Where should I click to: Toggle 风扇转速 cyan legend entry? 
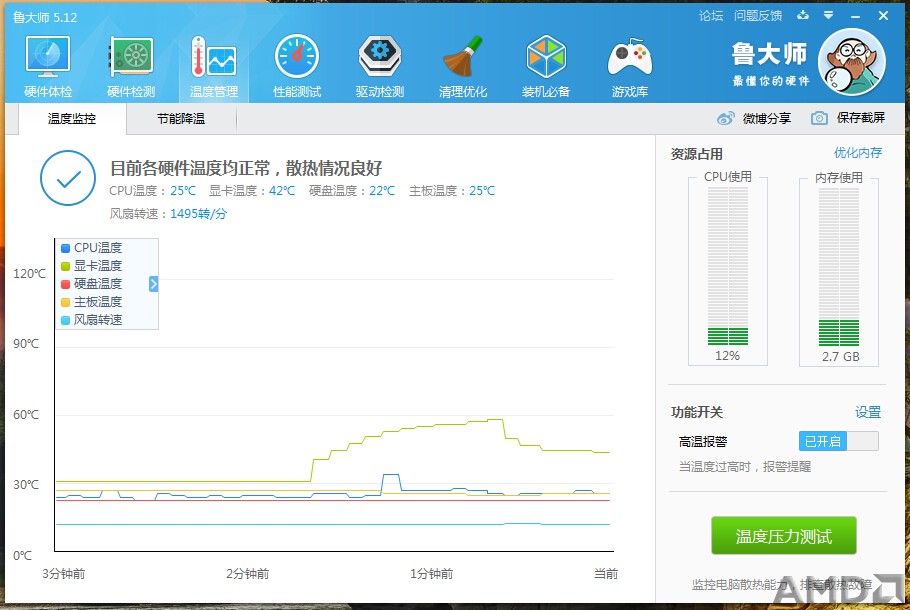(92, 320)
